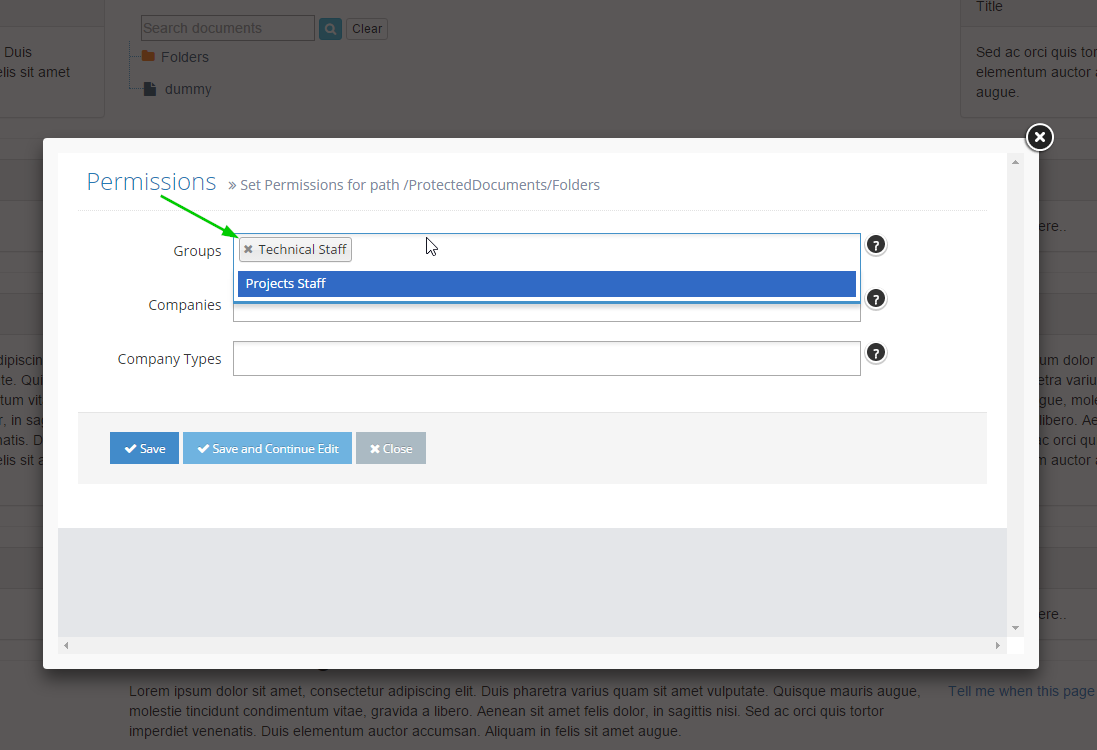The width and height of the screenshot is (1097, 750).
Task: Clear the document search
Action: (367, 29)
